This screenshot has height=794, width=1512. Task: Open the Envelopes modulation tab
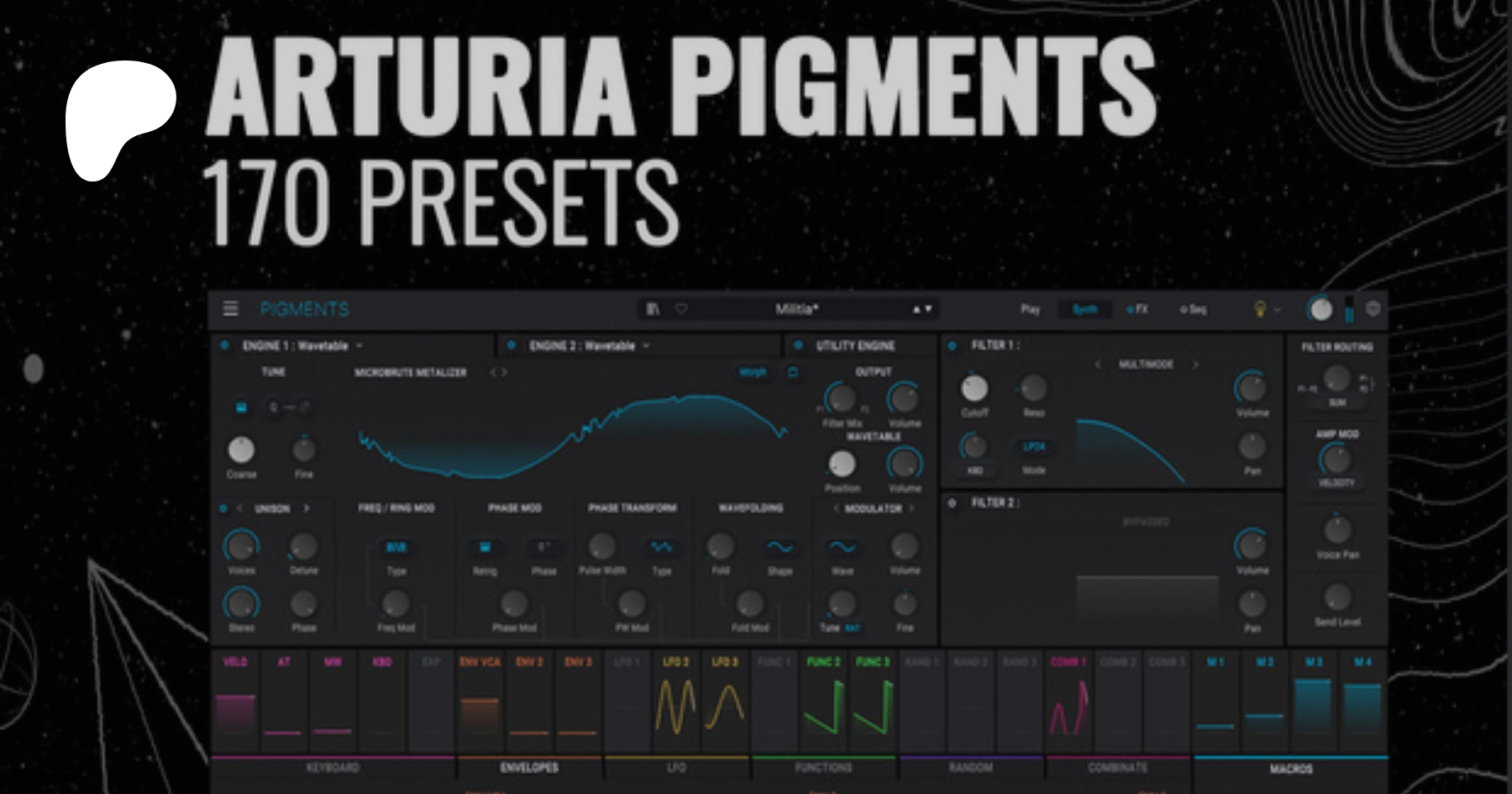(x=529, y=768)
